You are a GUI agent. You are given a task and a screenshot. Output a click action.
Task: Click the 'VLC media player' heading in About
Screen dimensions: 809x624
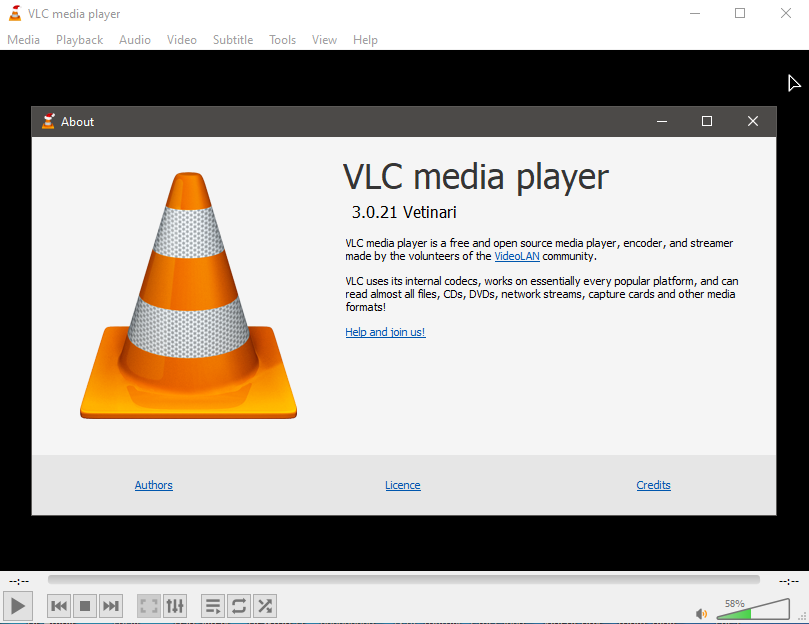[x=476, y=177]
